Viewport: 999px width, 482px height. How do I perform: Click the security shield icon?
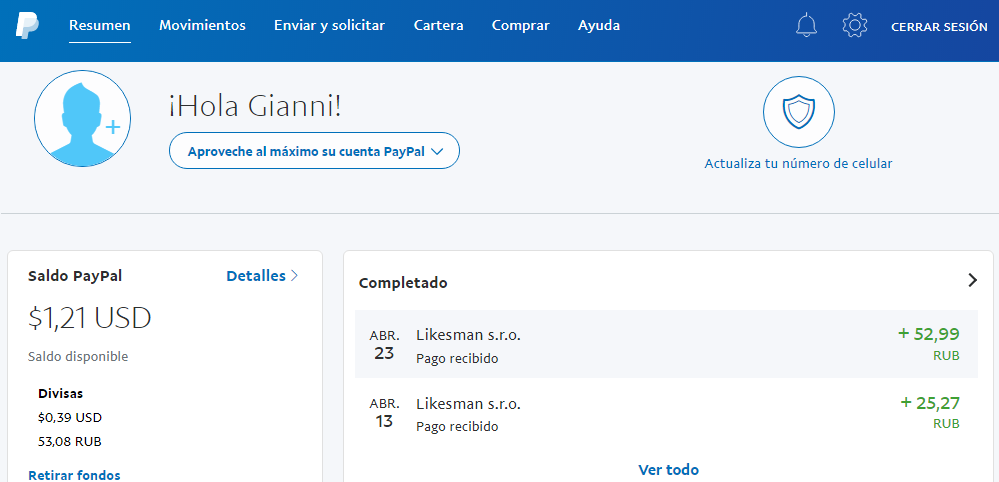(798, 112)
